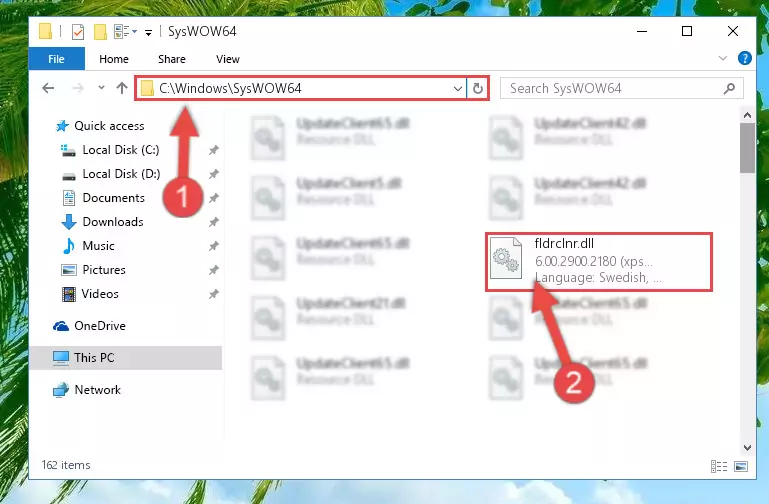Select OneDrive in navigation pane
This screenshot has height=504, width=769.
[x=100, y=326]
